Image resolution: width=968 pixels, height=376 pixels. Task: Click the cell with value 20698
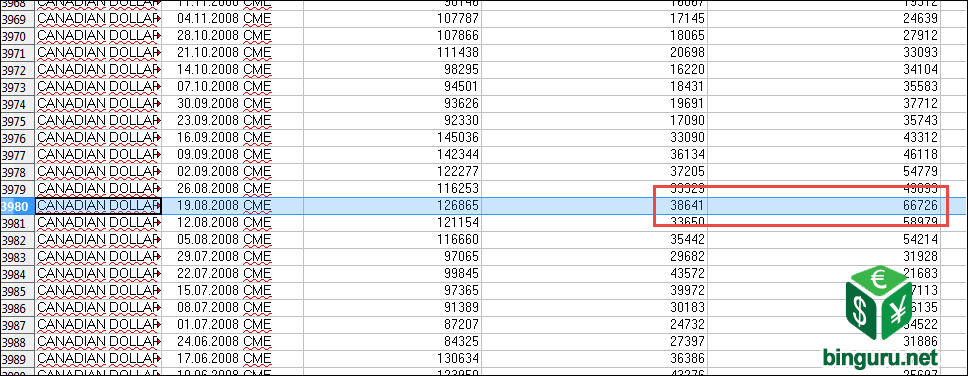(594, 53)
